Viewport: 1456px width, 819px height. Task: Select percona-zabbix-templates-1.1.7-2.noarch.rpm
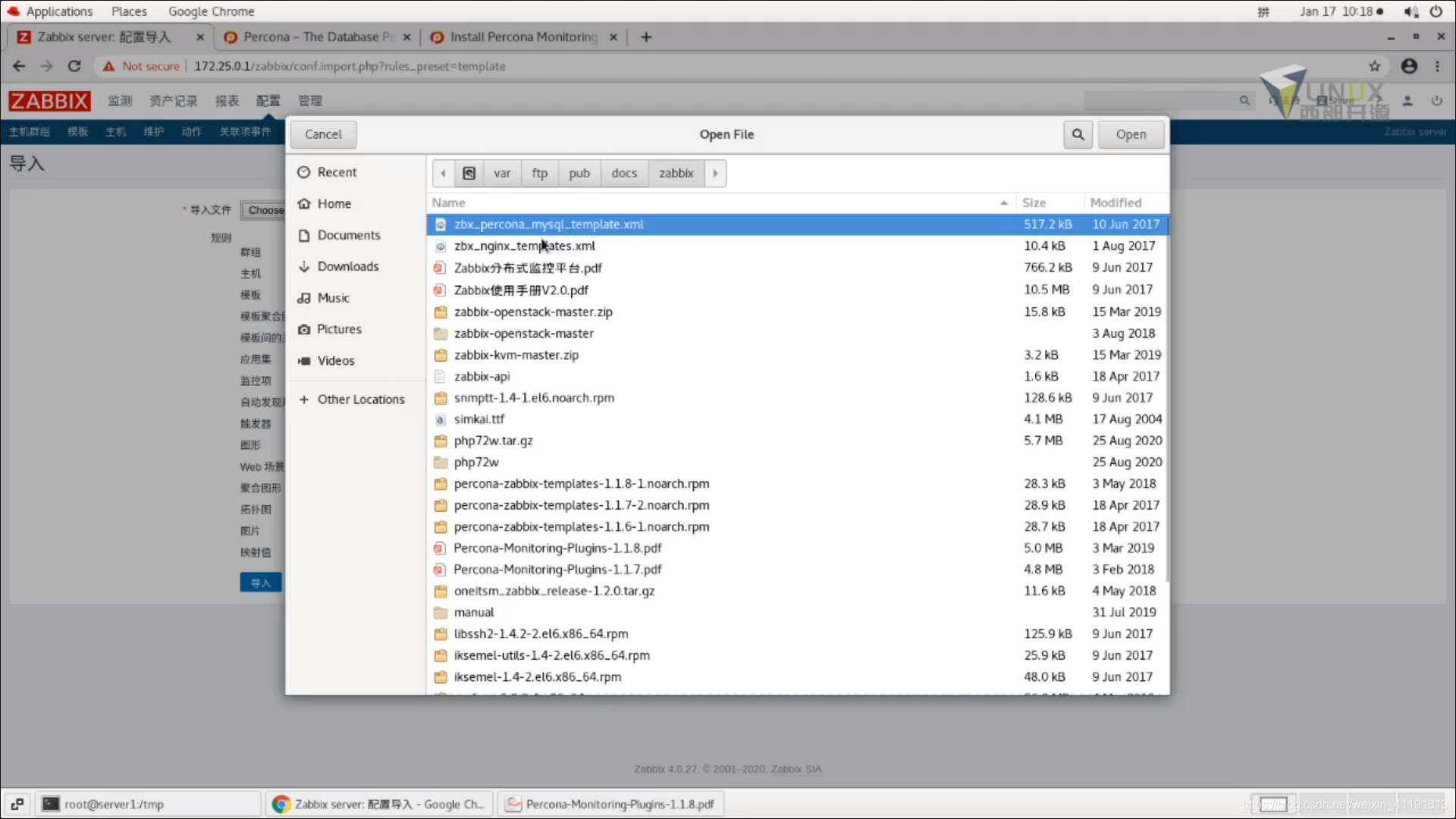click(x=797, y=505)
